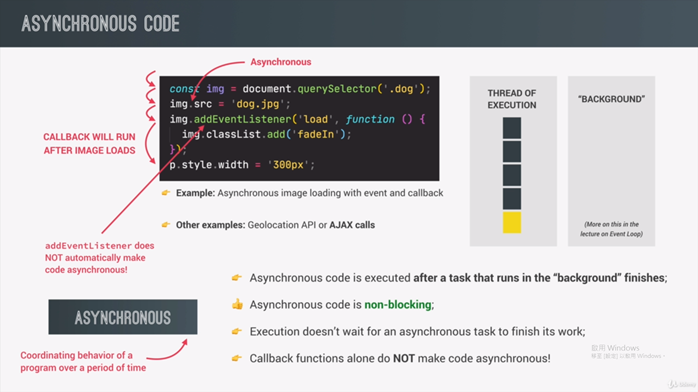
Task: Select the hand bullet before "Callback functions alone"
Action: tap(237, 358)
